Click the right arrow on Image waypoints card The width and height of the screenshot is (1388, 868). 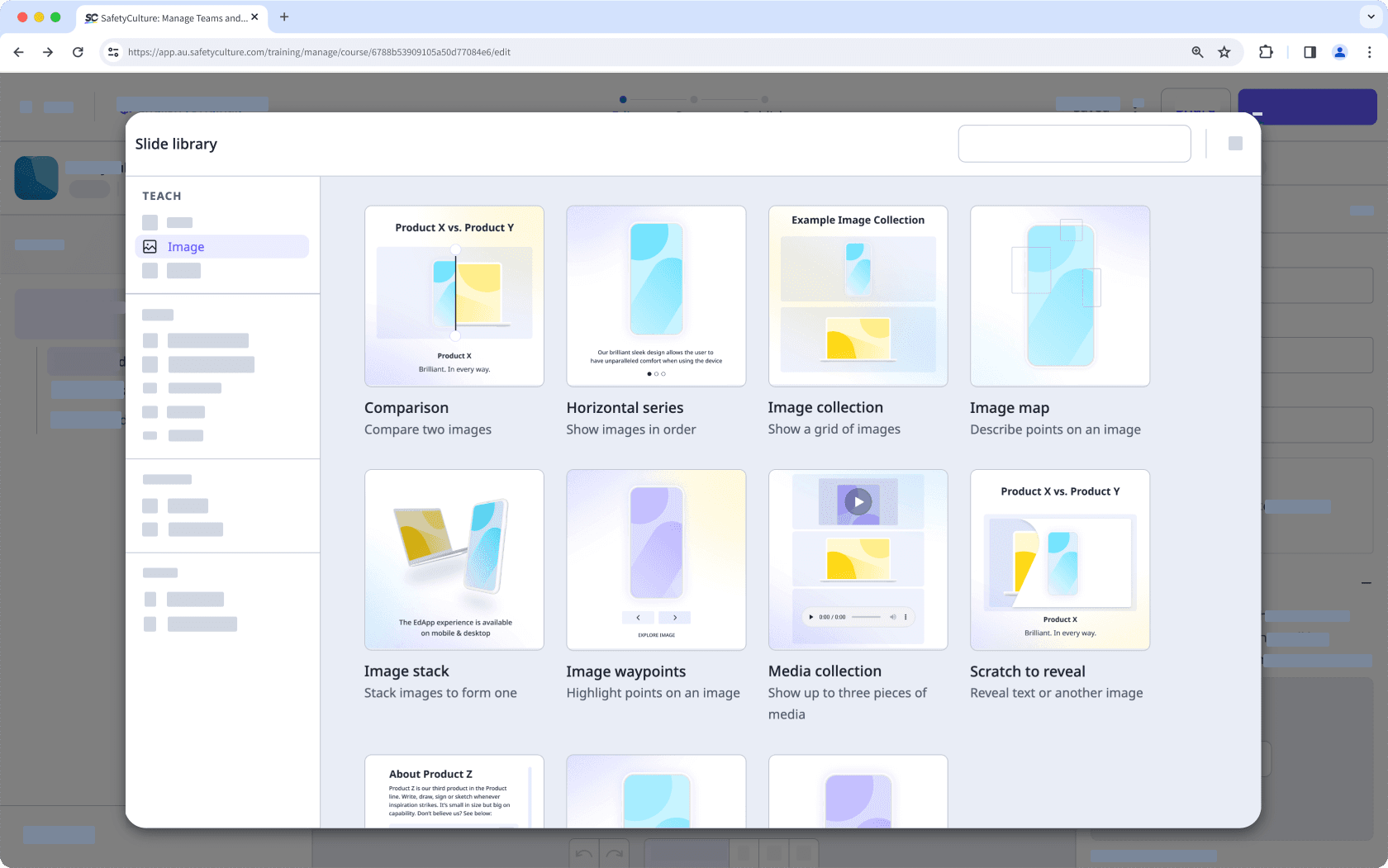point(674,617)
